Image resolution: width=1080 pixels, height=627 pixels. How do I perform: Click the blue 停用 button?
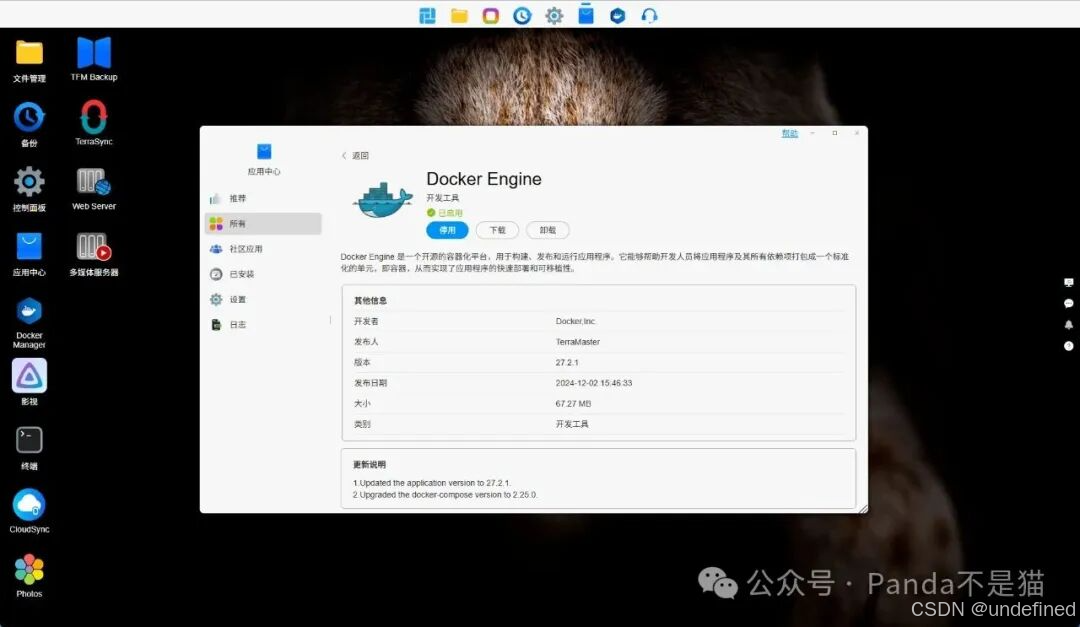447,230
